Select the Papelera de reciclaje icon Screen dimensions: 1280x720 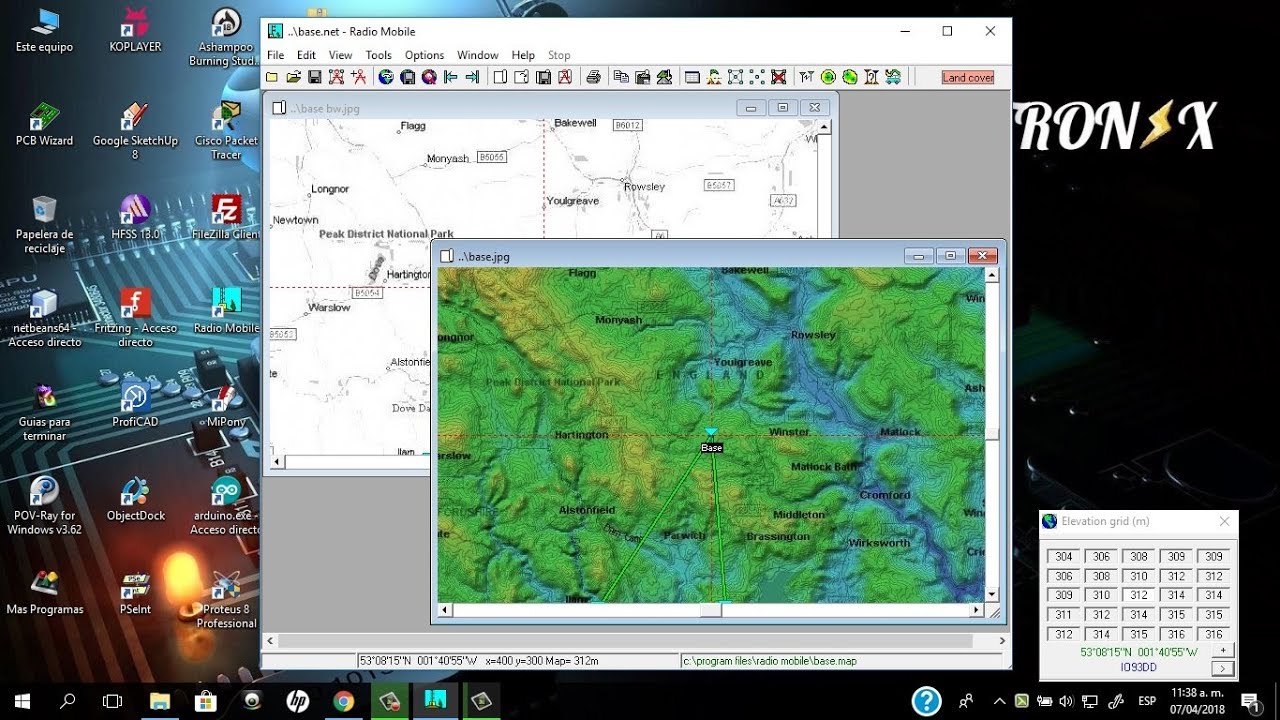point(44,224)
